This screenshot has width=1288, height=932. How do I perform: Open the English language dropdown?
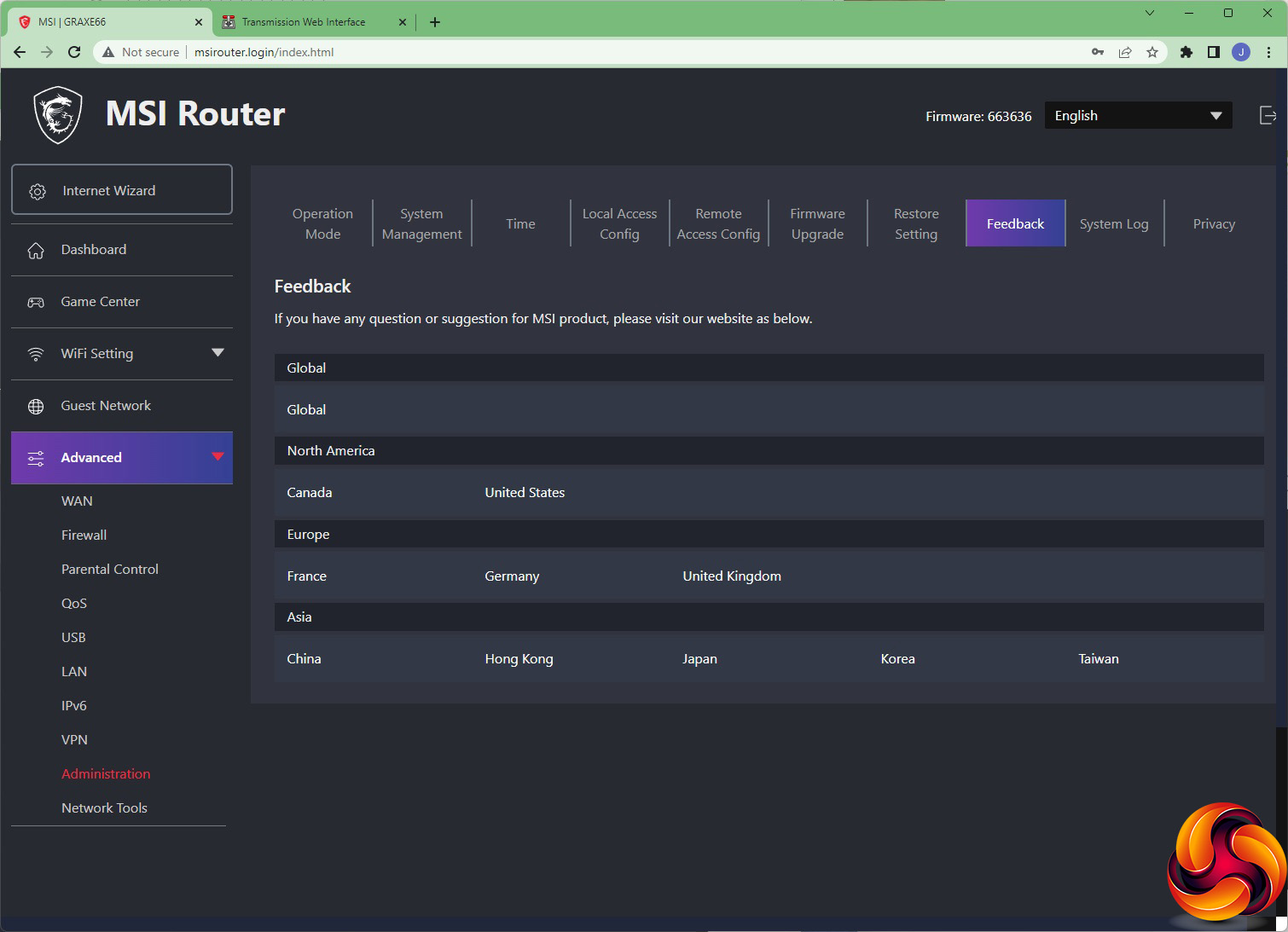tap(1138, 116)
